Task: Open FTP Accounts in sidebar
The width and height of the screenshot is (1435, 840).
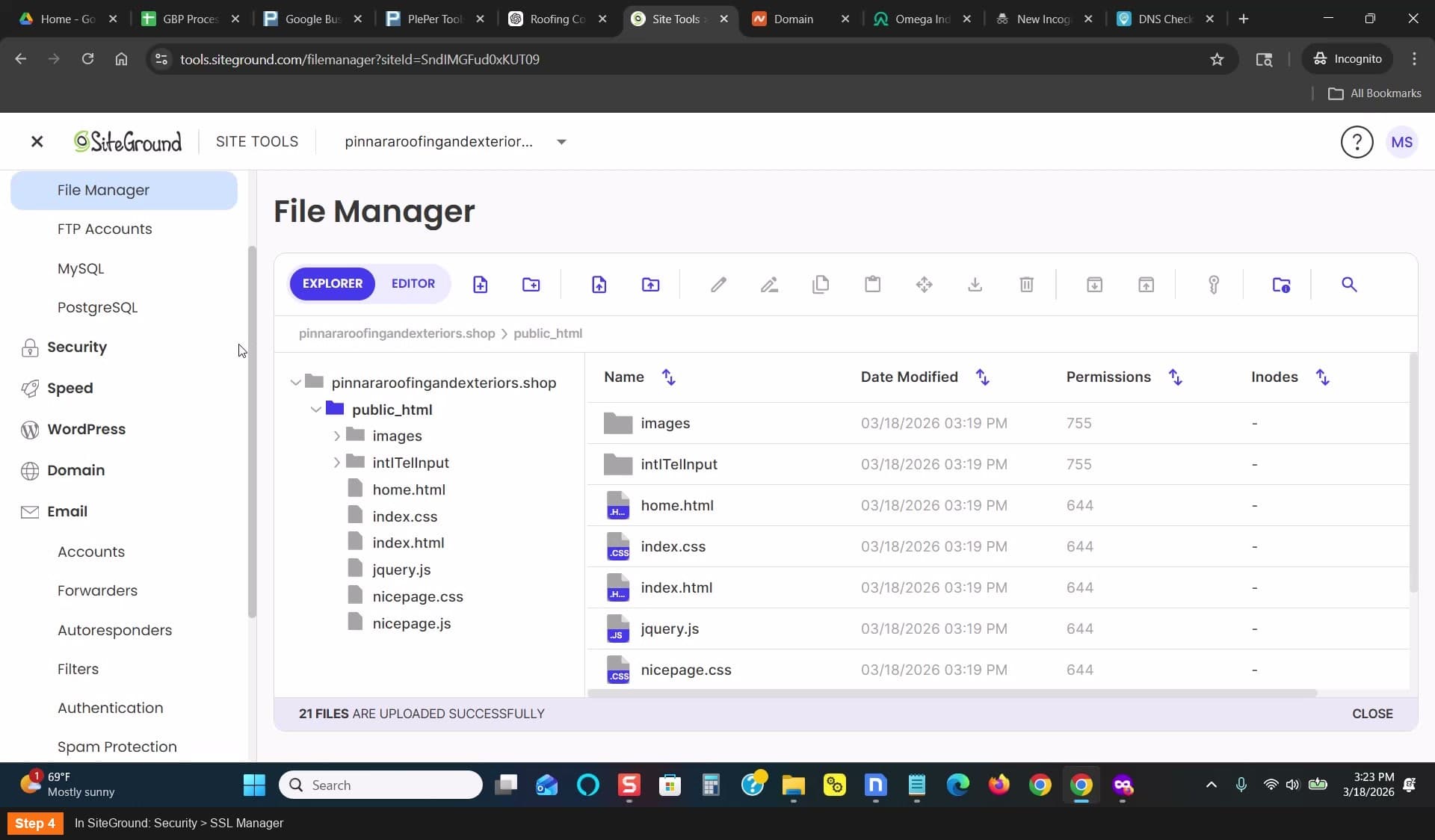Action: 105,229
